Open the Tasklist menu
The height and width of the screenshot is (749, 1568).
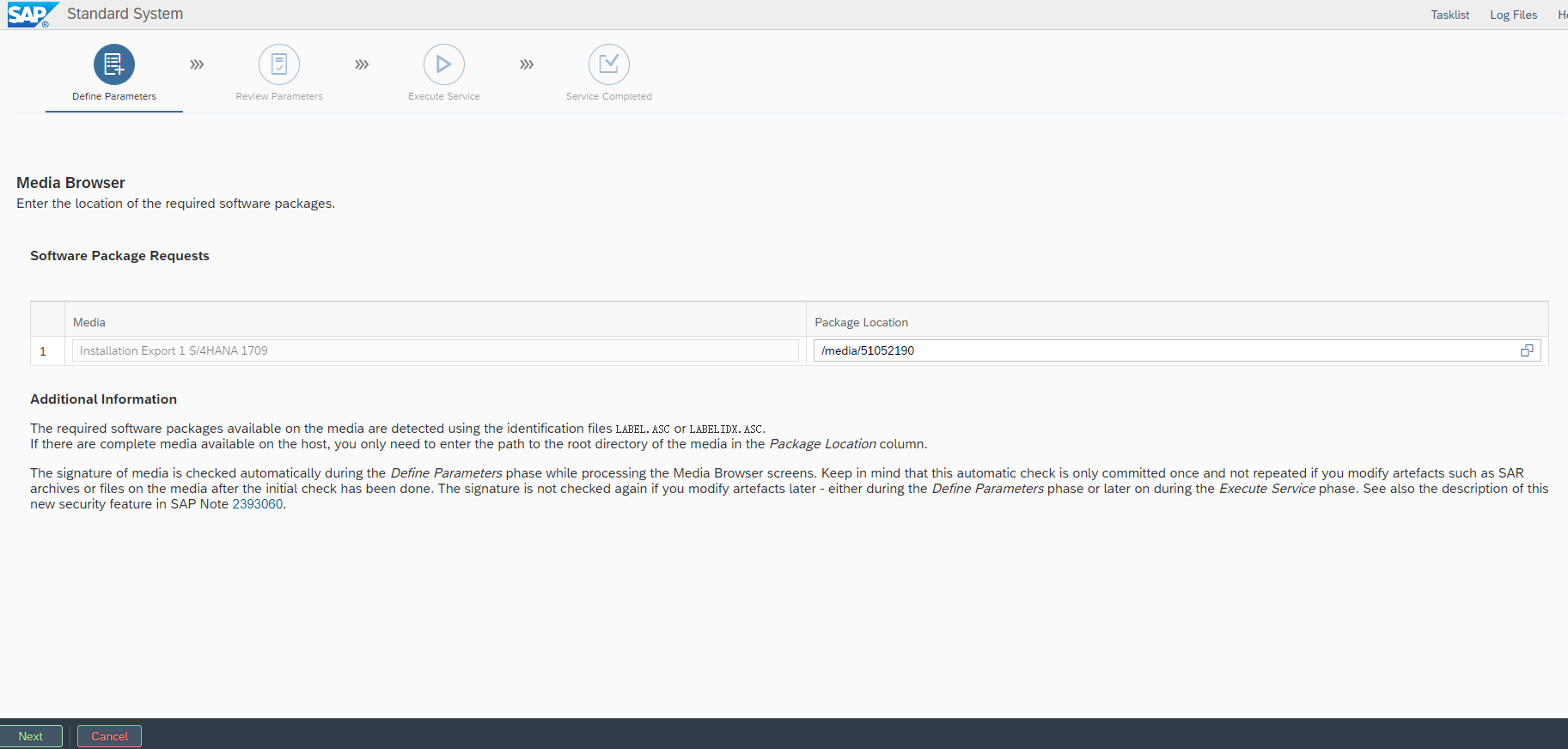1449,15
